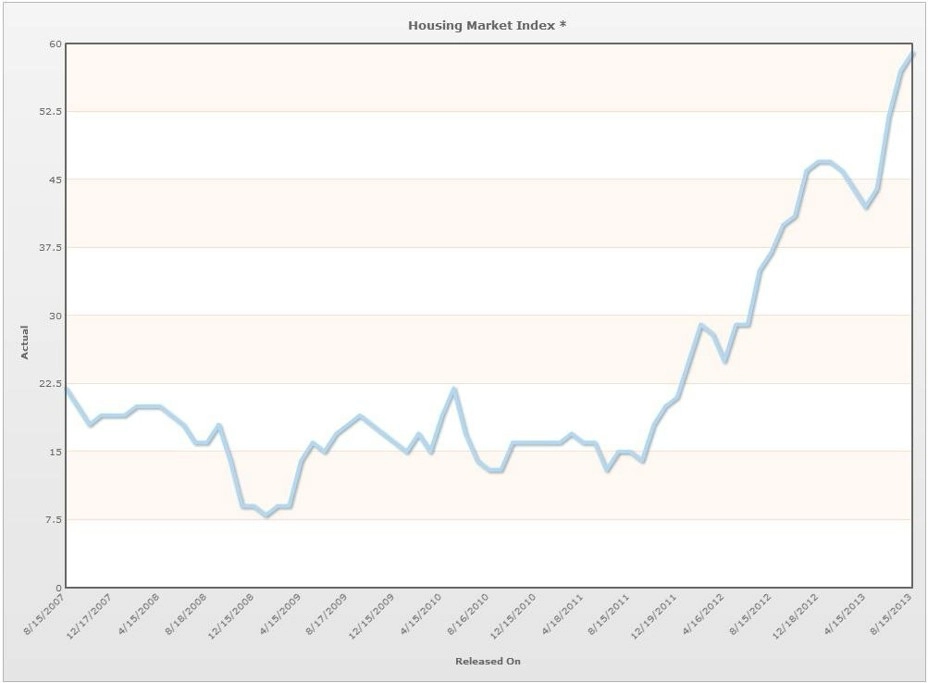Select the 8/16/2010 x-axis date

coord(468,615)
